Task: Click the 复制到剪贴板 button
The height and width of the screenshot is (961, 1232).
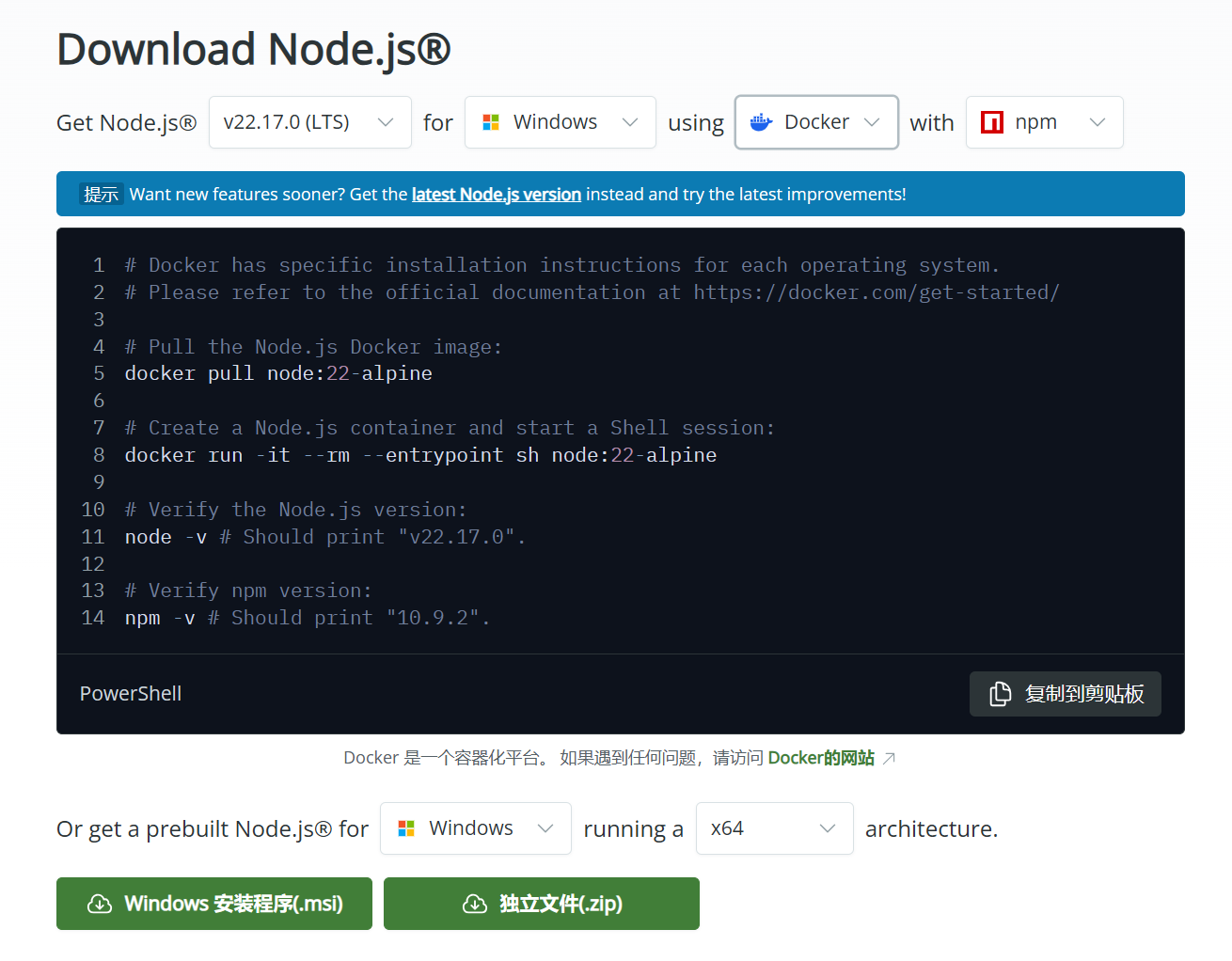Action: tap(1066, 693)
